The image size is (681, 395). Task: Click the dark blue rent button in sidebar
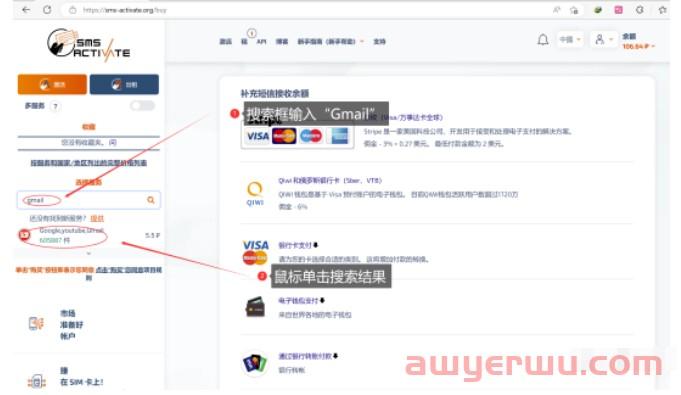(124, 84)
